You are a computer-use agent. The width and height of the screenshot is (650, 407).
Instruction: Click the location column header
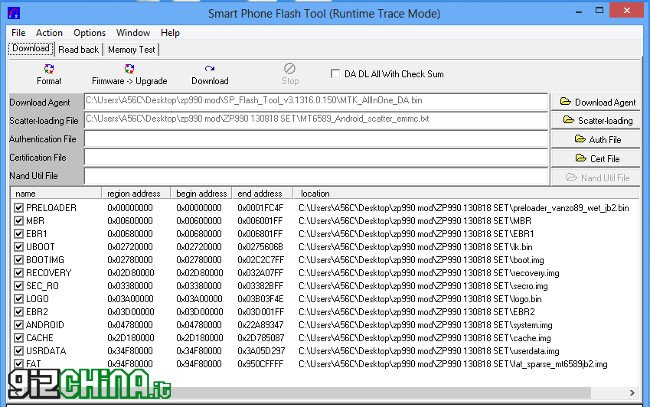466,194
